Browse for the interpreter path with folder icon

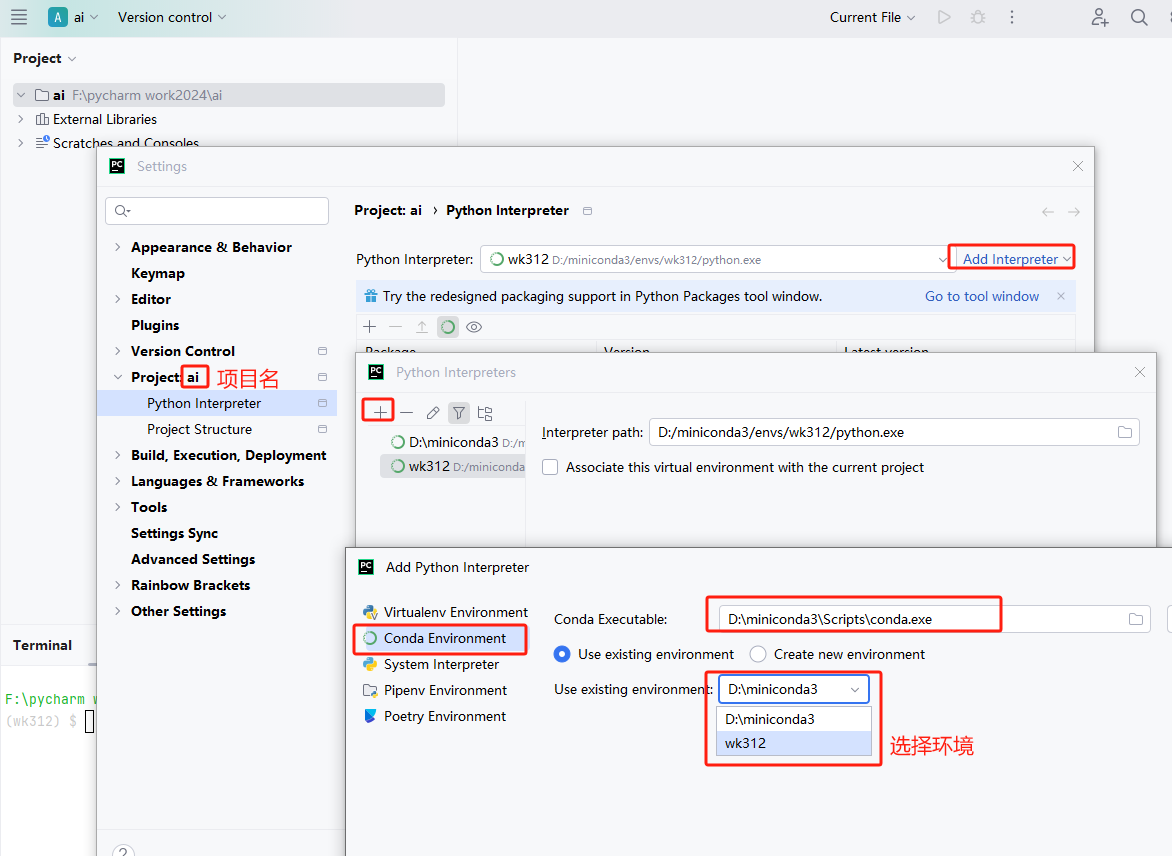coord(1125,432)
